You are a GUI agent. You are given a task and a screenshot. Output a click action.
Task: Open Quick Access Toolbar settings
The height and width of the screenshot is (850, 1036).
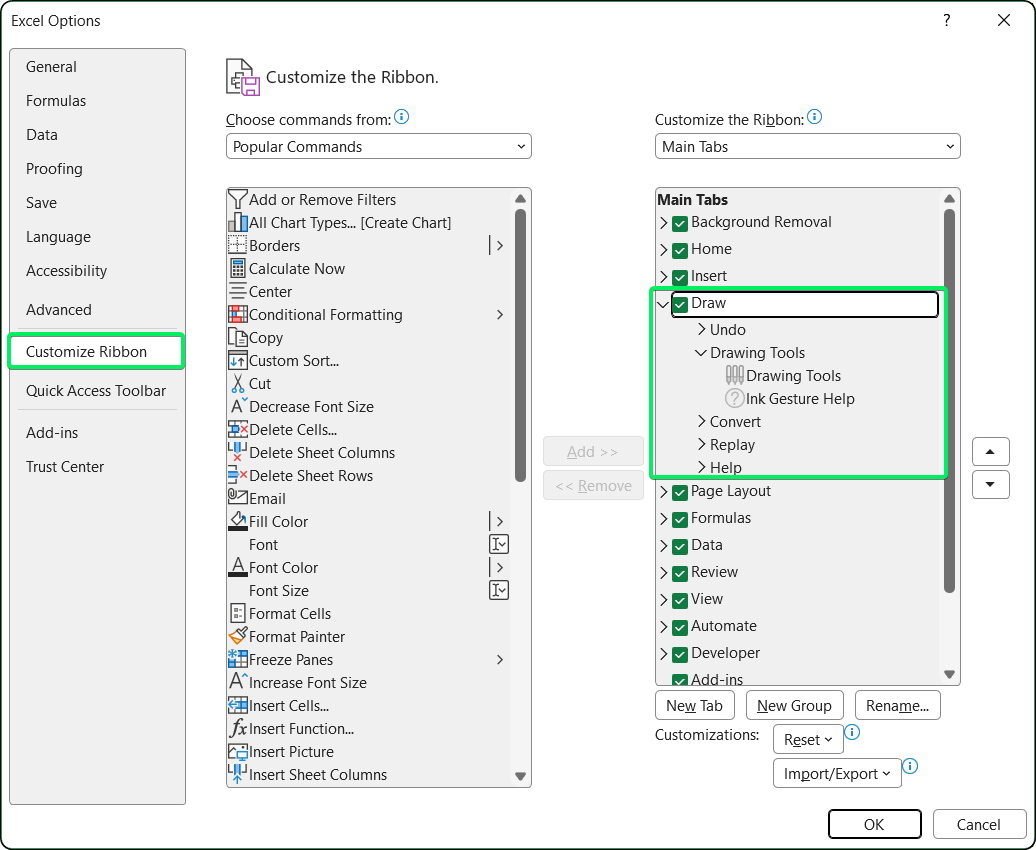[96, 391]
